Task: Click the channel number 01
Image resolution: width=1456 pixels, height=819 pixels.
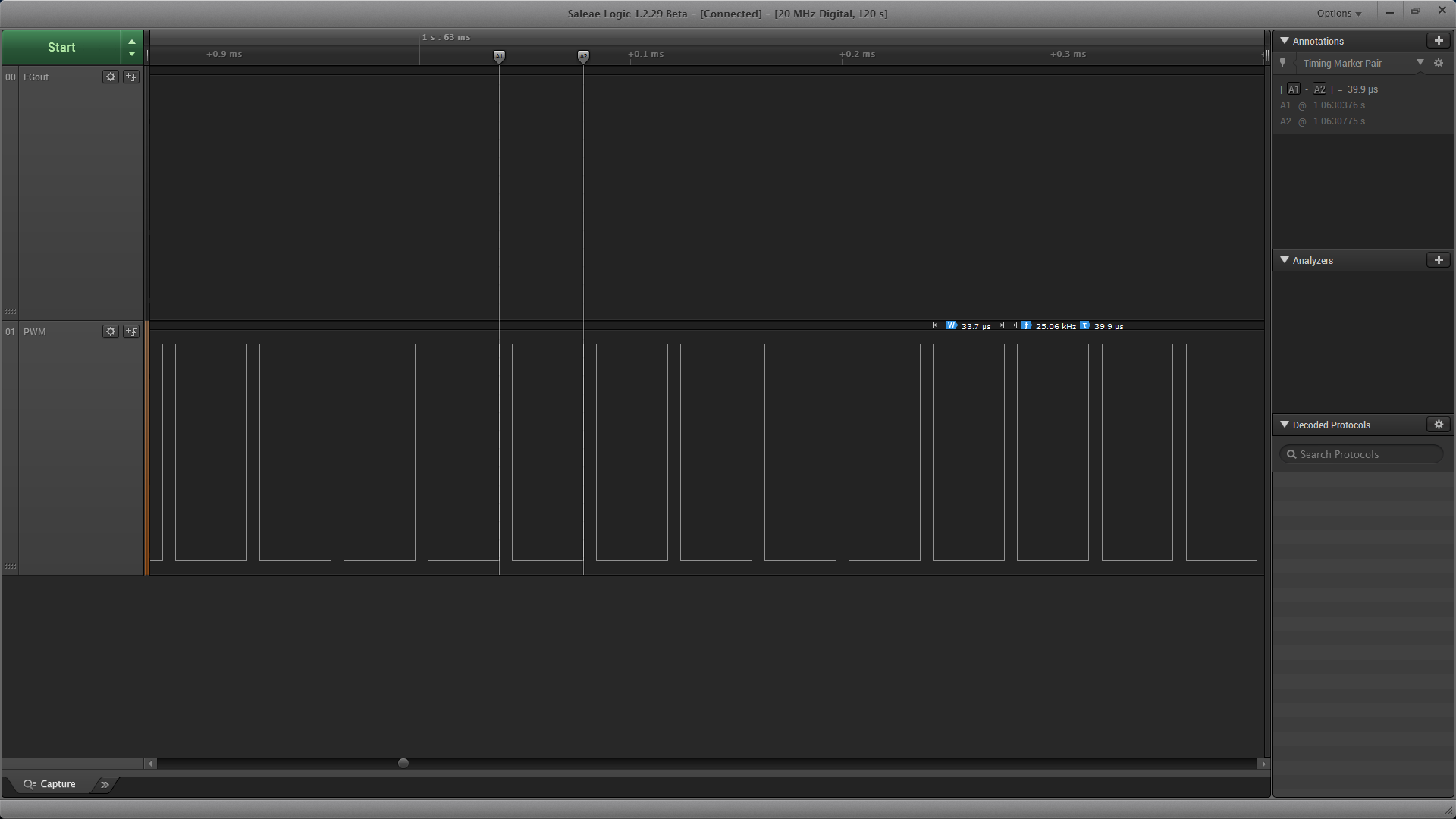Action: point(11,332)
